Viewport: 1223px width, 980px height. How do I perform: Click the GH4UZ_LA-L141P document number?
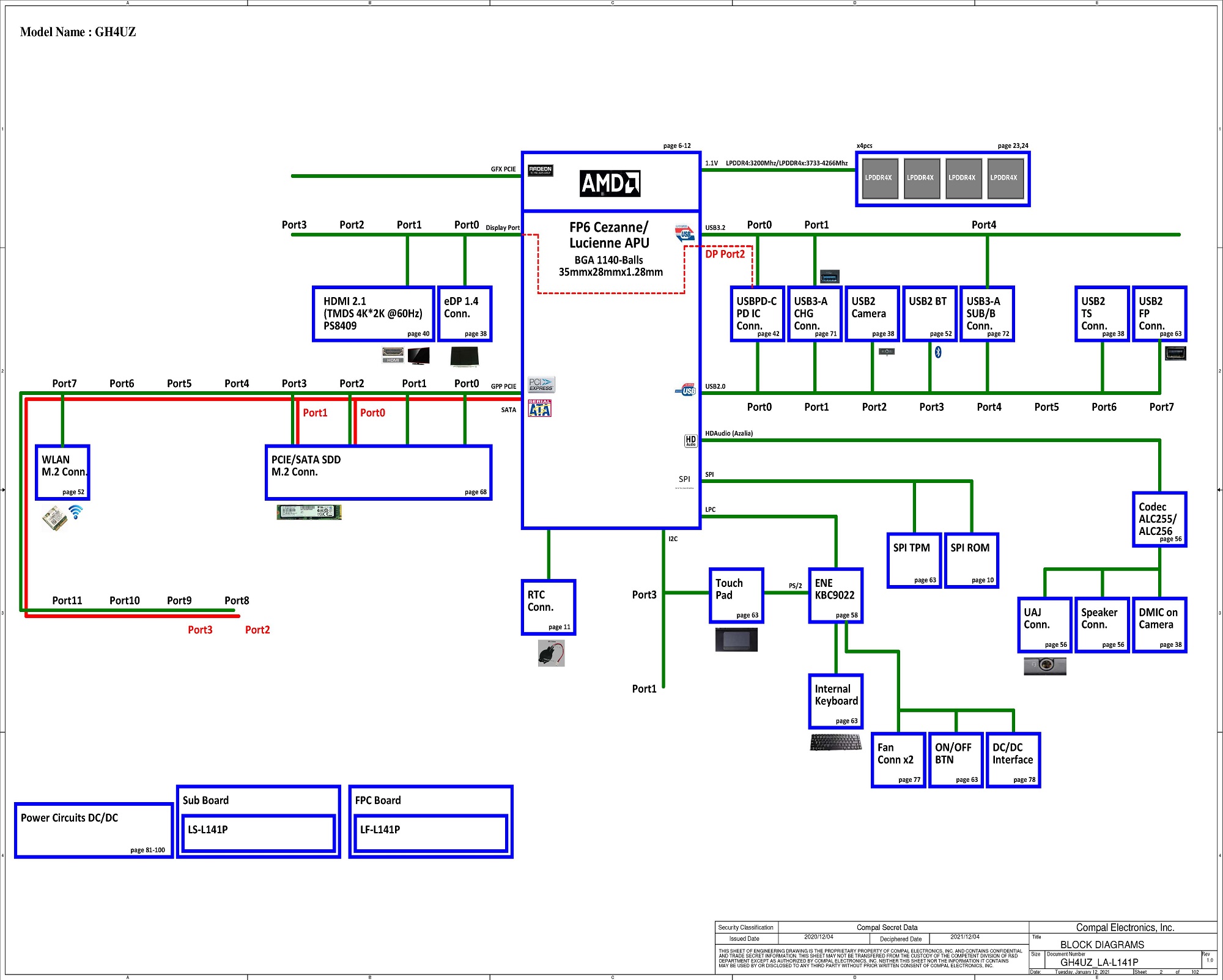pos(1099,962)
